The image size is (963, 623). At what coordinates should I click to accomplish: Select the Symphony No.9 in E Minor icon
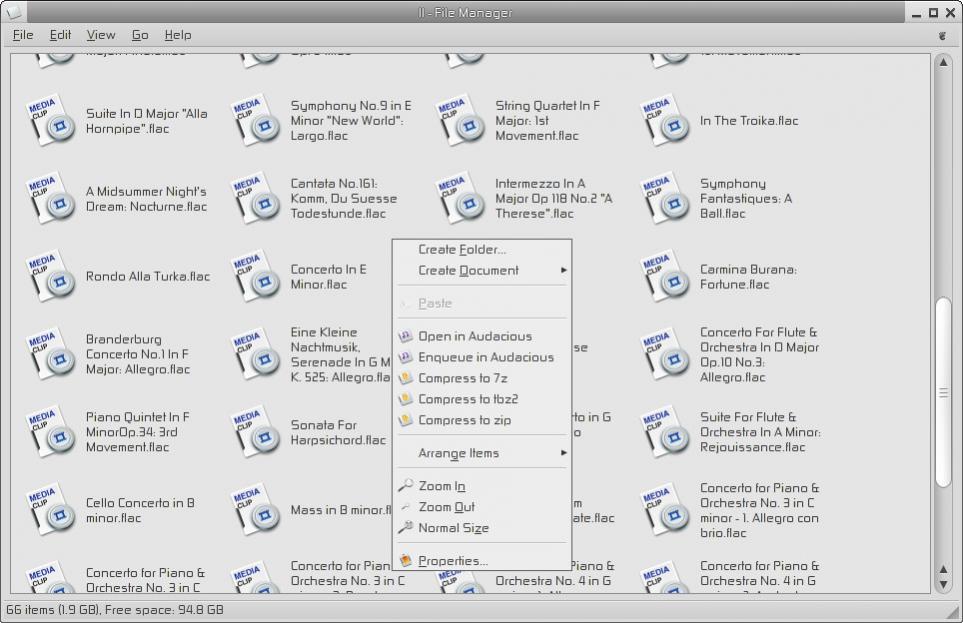255,121
